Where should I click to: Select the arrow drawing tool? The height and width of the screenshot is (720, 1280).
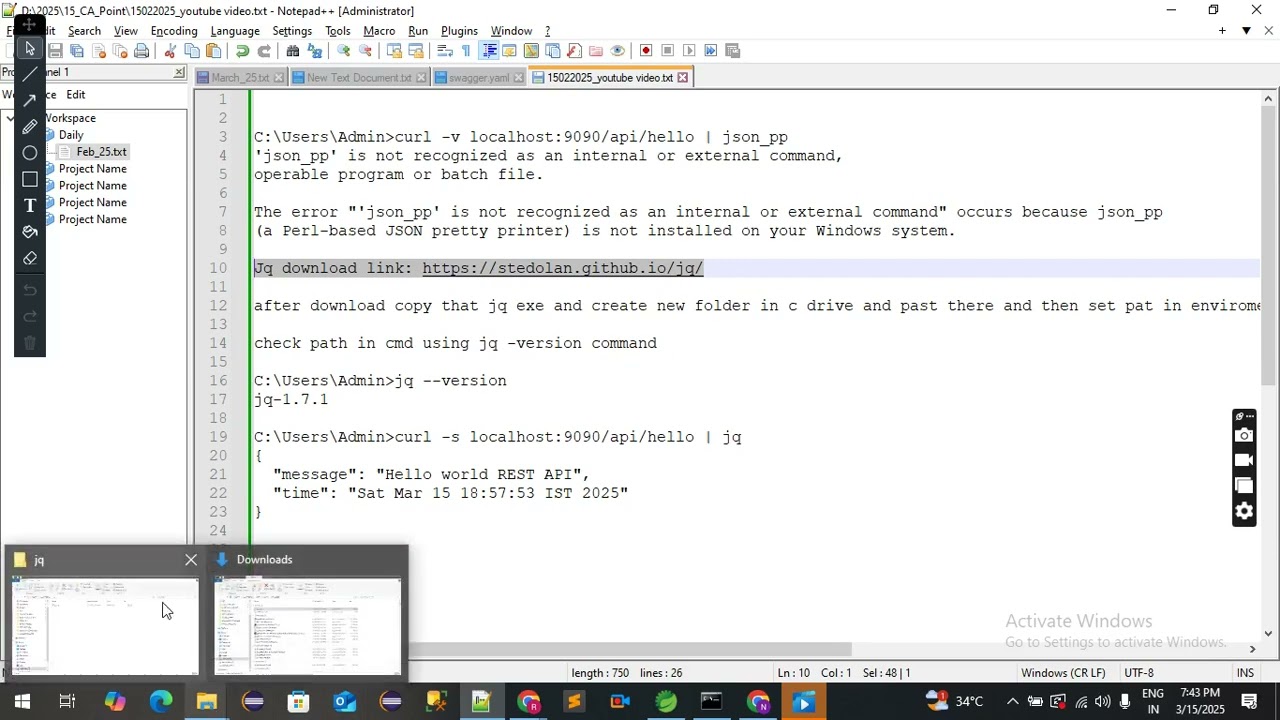(x=29, y=100)
